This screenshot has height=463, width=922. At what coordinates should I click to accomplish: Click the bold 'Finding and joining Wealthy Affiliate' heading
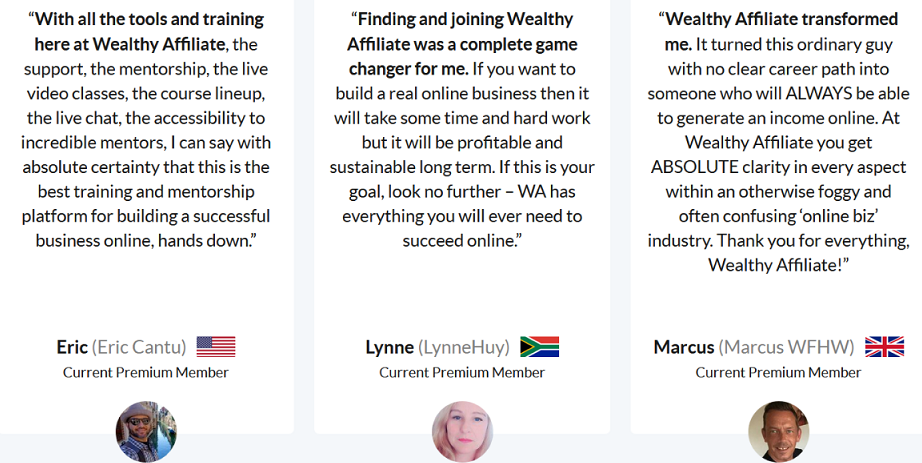click(x=462, y=44)
